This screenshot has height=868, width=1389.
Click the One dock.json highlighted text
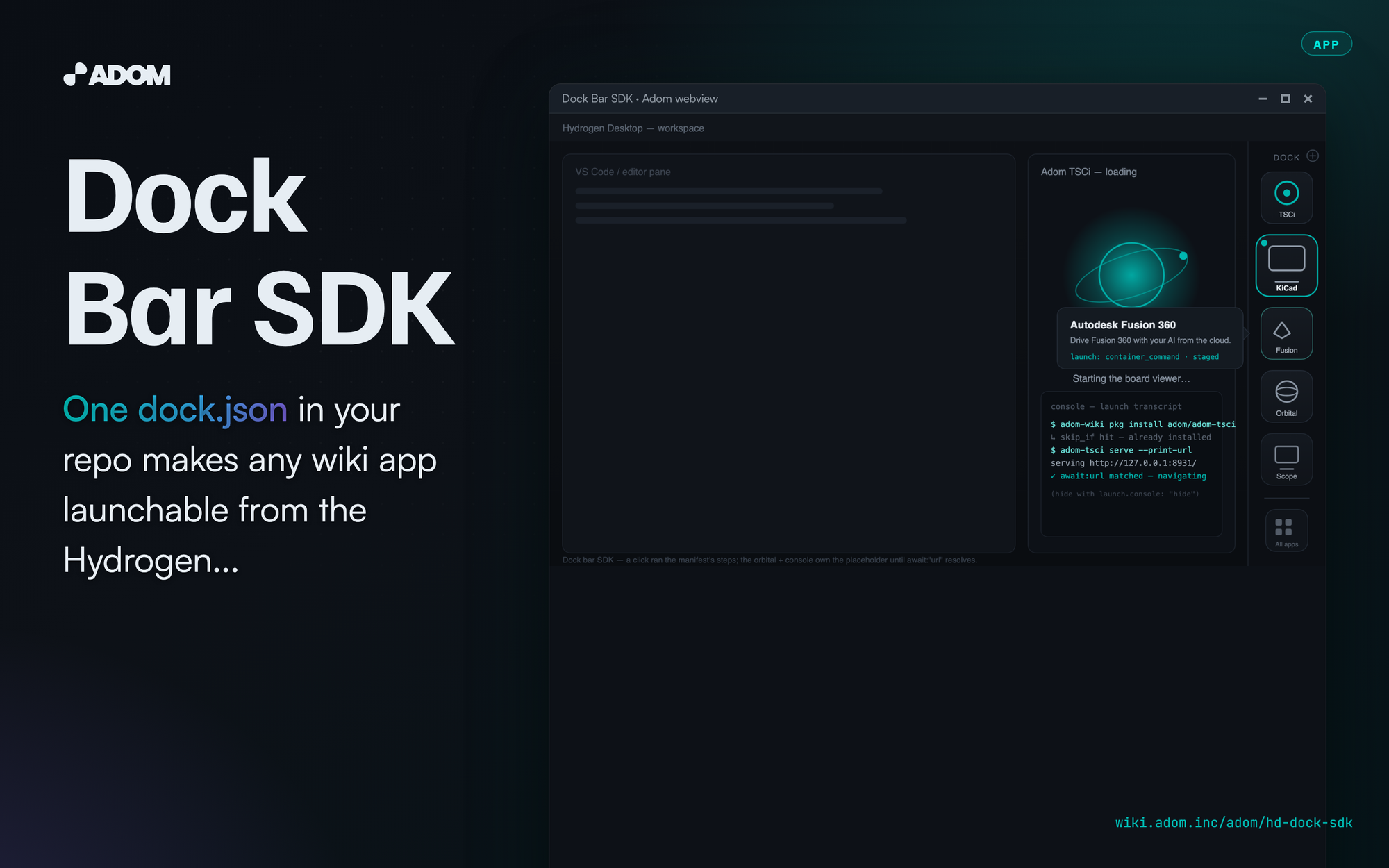pyautogui.click(x=175, y=410)
